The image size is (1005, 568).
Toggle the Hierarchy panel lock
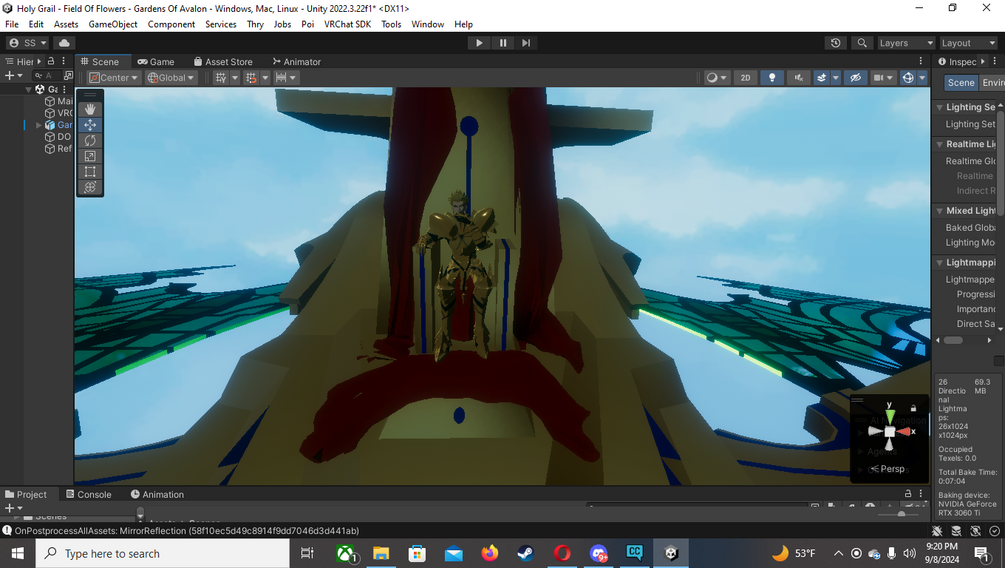[x=51, y=61]
